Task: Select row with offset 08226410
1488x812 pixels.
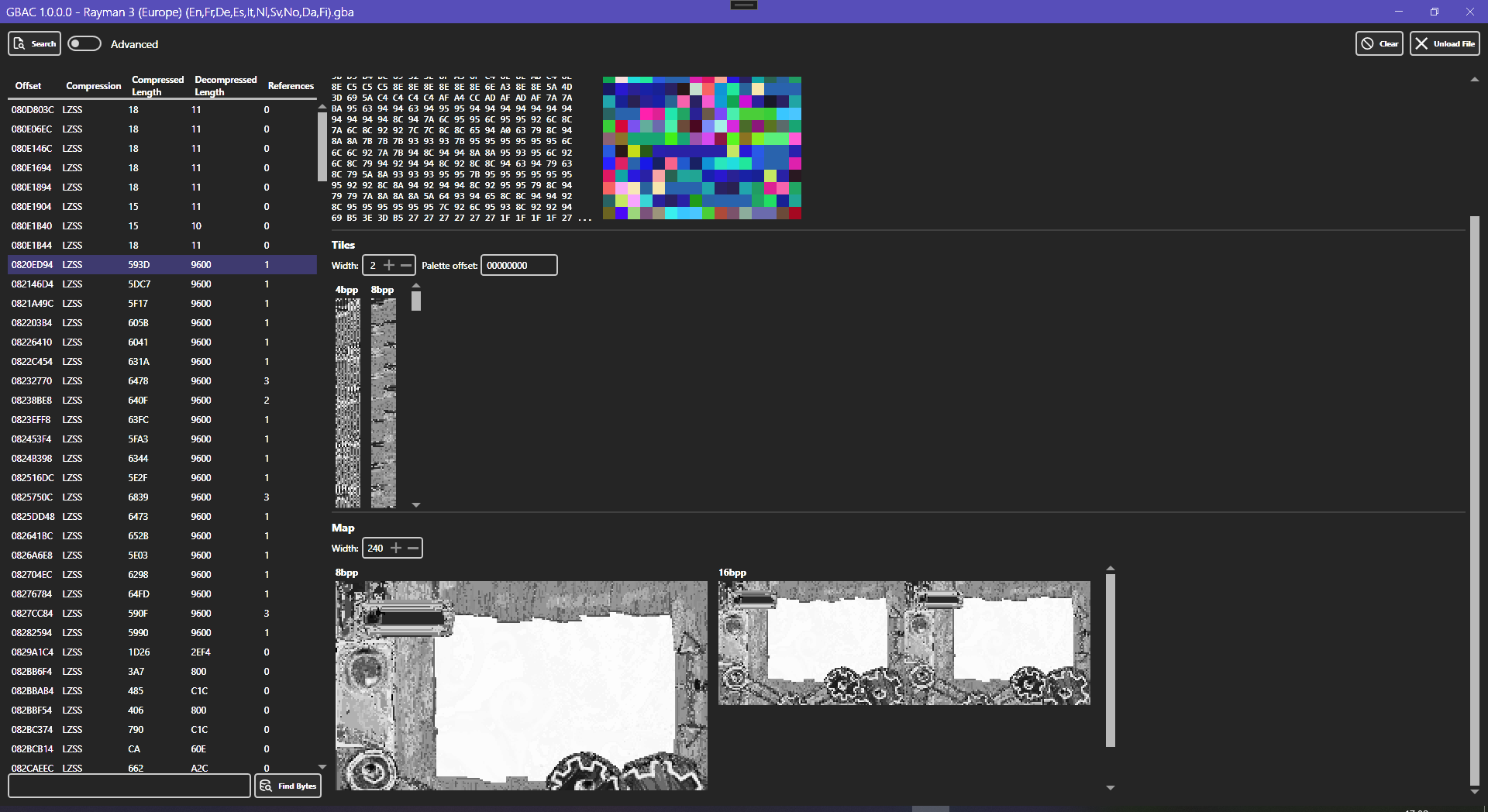Action: click(162, 342)
